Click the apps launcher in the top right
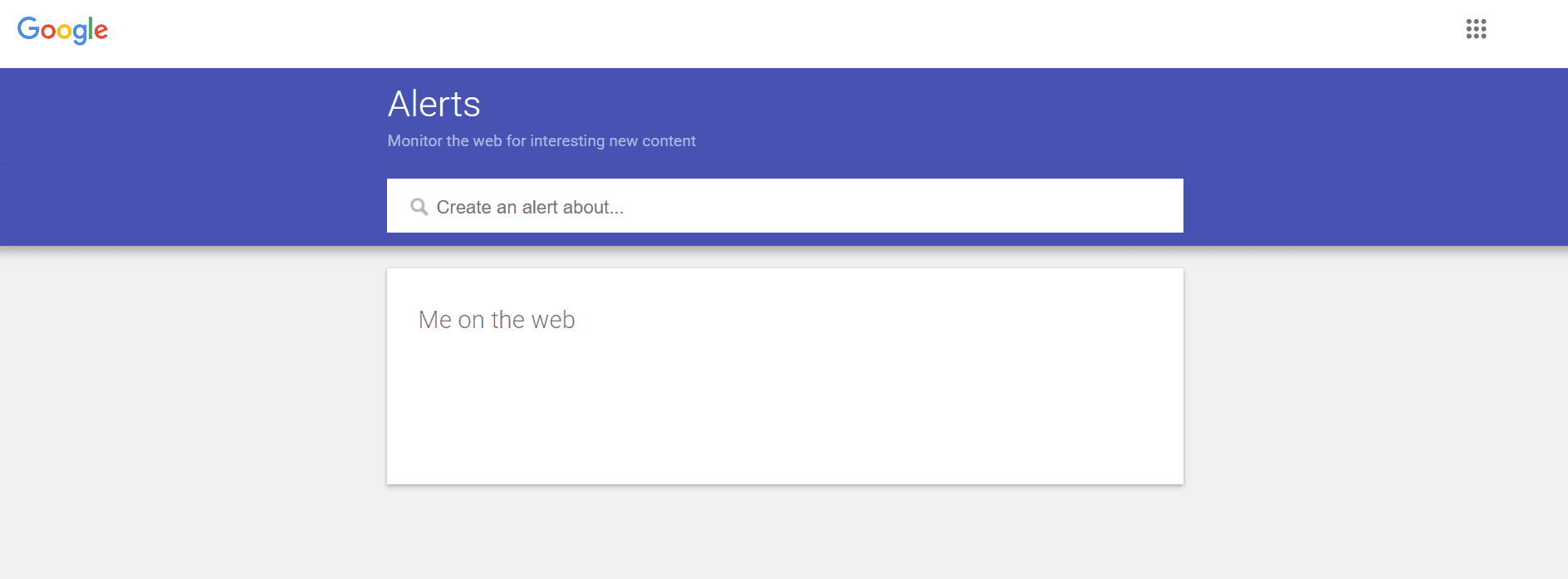Image resolution: width=1568 pixels, height=579 pixels. point(1477,30)
